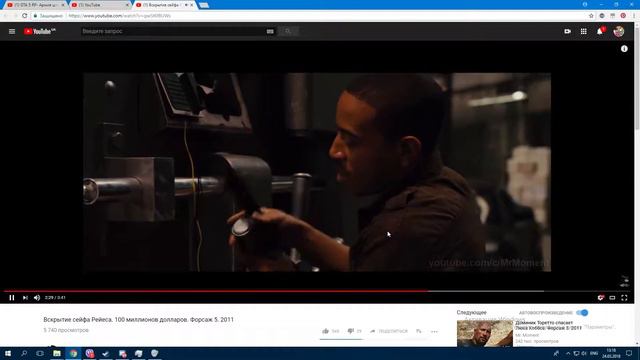This screenshot has height=360, width=640.
Task: Open the upload video camera icon
Action: [567, 31]
